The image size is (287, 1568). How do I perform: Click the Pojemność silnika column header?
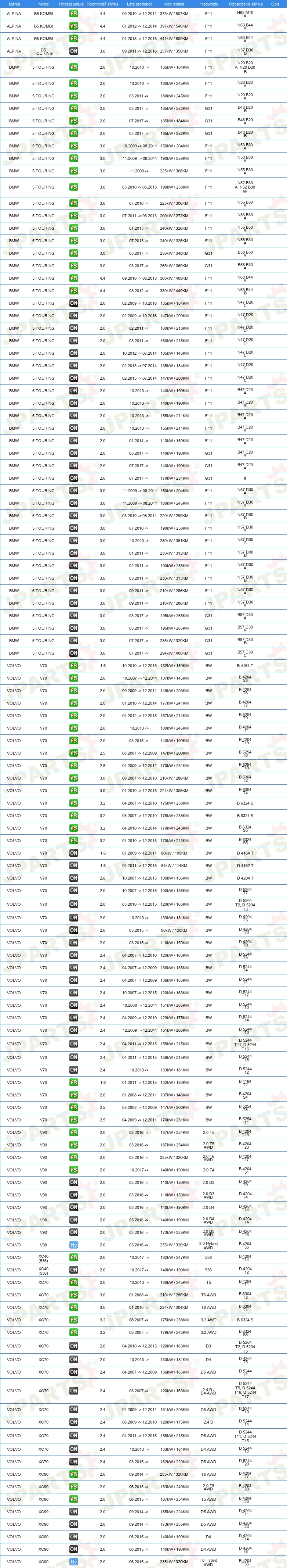(x=102, y=4)
